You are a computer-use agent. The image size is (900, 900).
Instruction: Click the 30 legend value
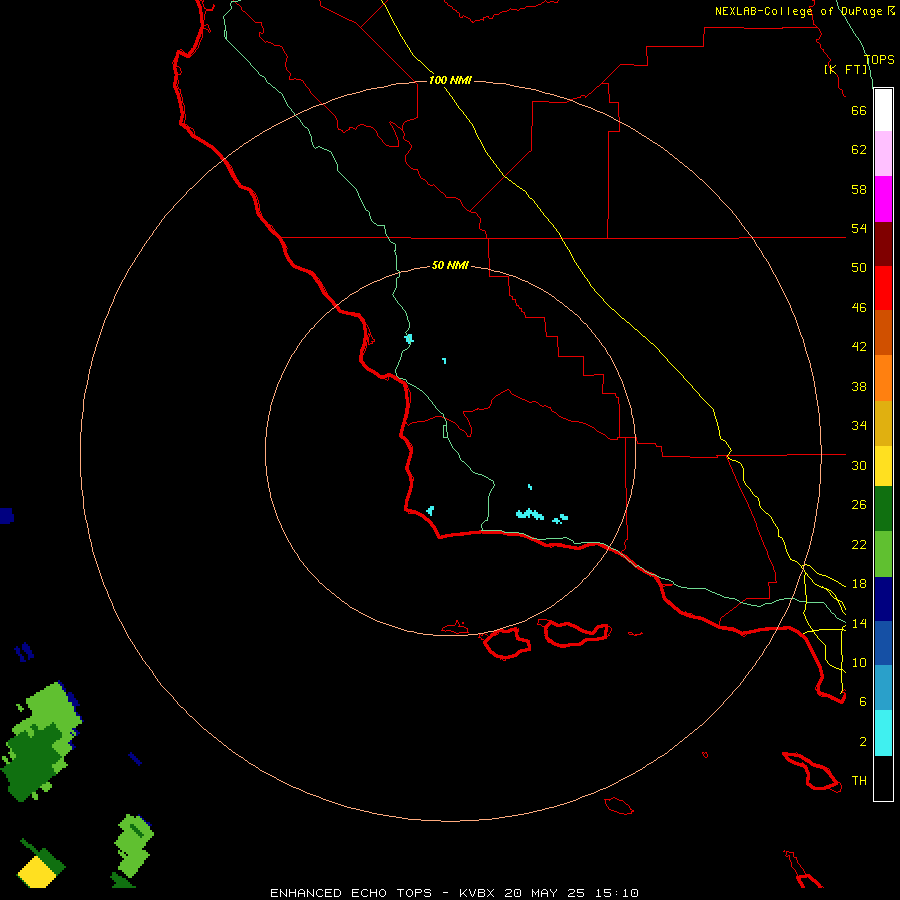pos(859,465)
